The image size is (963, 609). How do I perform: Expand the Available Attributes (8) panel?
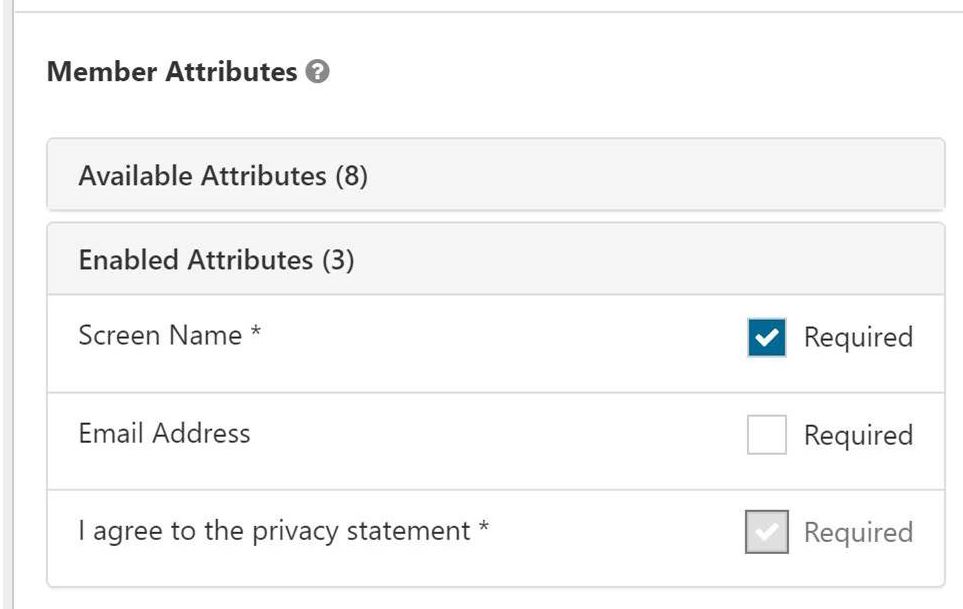pyautogui.click(x=222, y=177)
